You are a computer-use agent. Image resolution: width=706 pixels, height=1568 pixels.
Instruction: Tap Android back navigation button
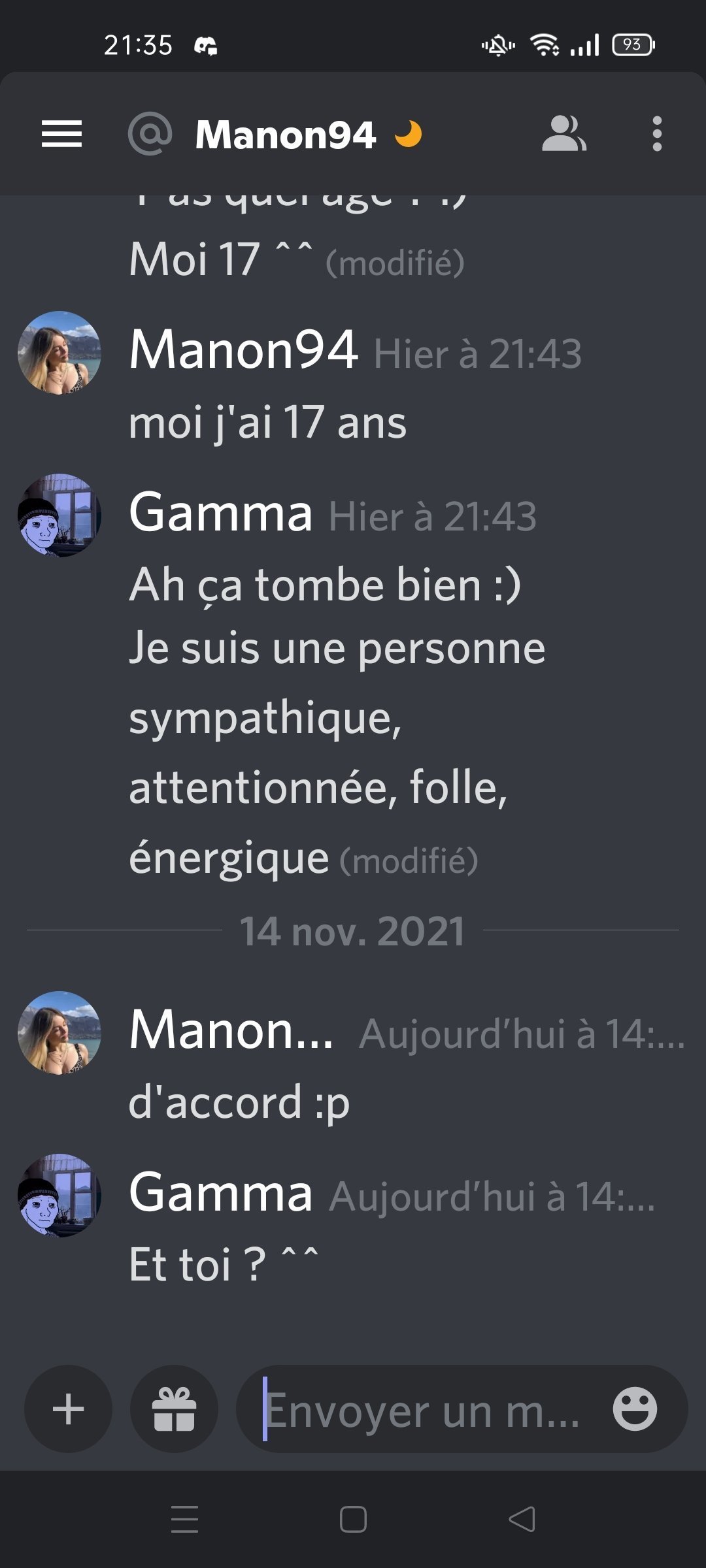[522, 1519]
